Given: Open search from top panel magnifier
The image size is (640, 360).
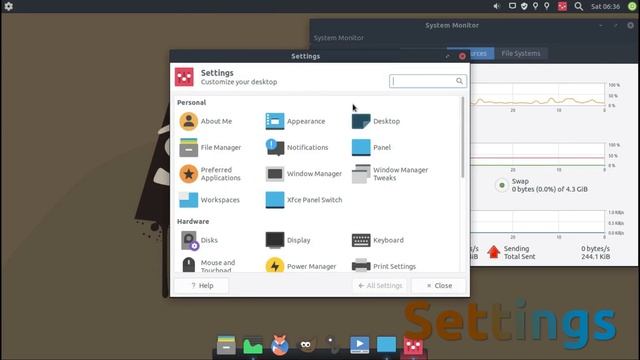Looking at the screenshot, I should click(578, 6).
